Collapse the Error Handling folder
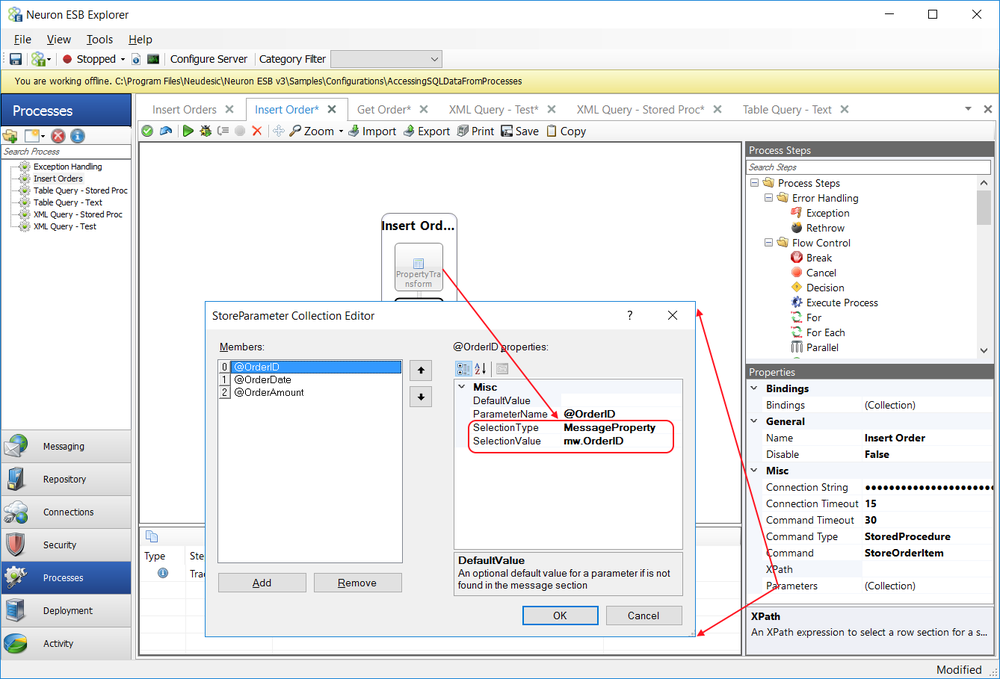The height and width of the screenshot is (679, 1000). click(x=768, y=198)
